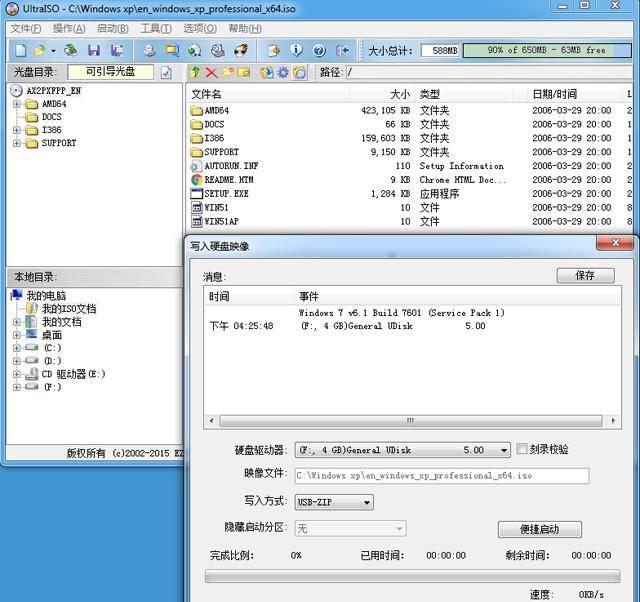This screenshot has height=602, width=640.
Task: Click the Rename folder icon
Action: coord(244,73)
